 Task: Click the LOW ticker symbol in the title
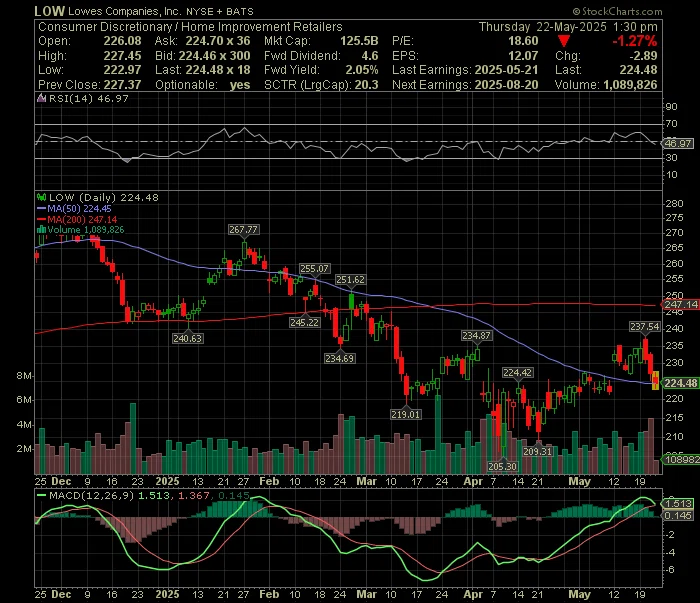pos(50,11)
